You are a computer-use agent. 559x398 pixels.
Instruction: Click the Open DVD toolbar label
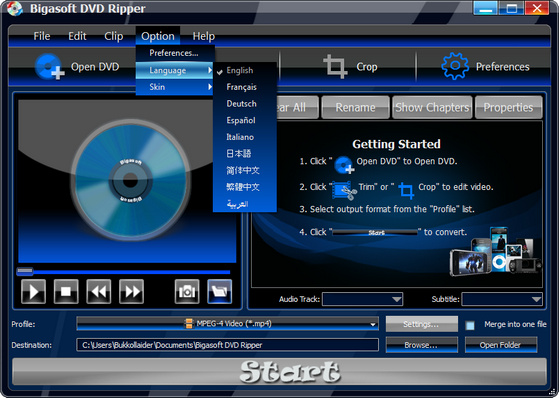coord(95,67)
